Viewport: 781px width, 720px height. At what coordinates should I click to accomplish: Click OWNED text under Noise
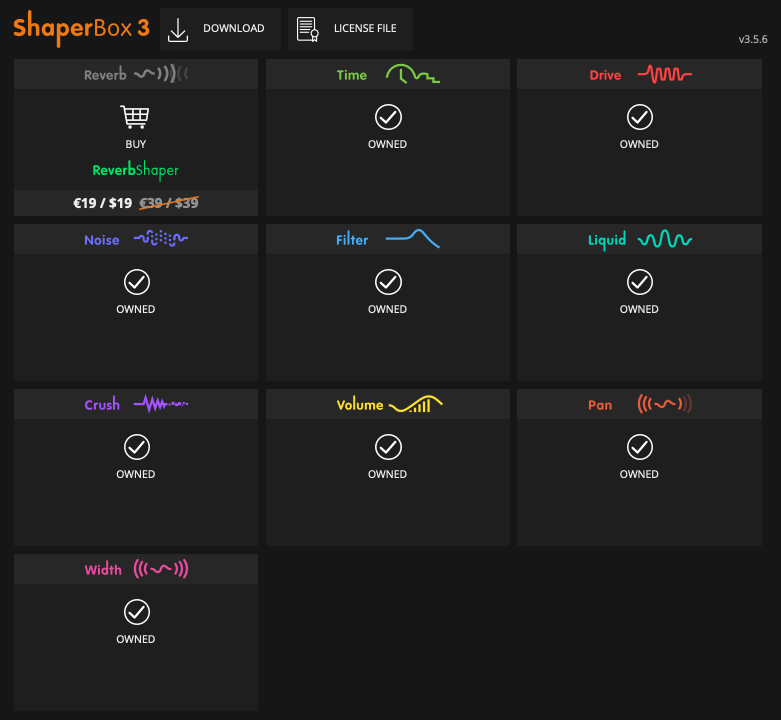[135, 309]
